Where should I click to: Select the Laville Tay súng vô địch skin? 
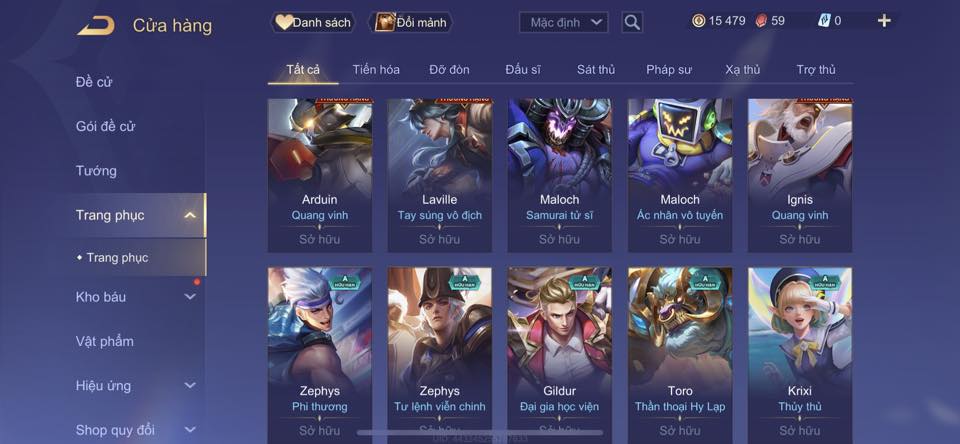[x=440, y=175]
